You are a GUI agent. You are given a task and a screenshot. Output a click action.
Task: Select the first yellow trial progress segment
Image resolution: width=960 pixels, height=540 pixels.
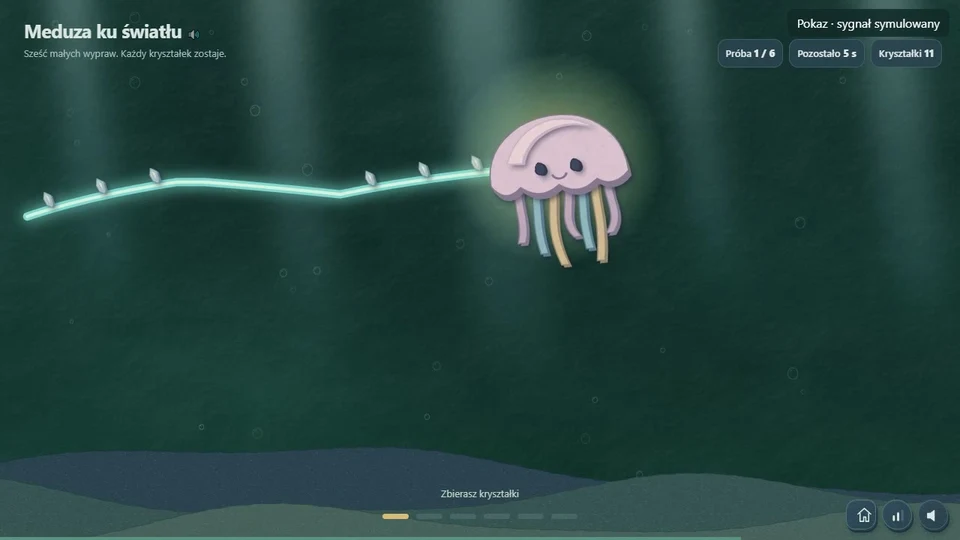click(396, 516)
